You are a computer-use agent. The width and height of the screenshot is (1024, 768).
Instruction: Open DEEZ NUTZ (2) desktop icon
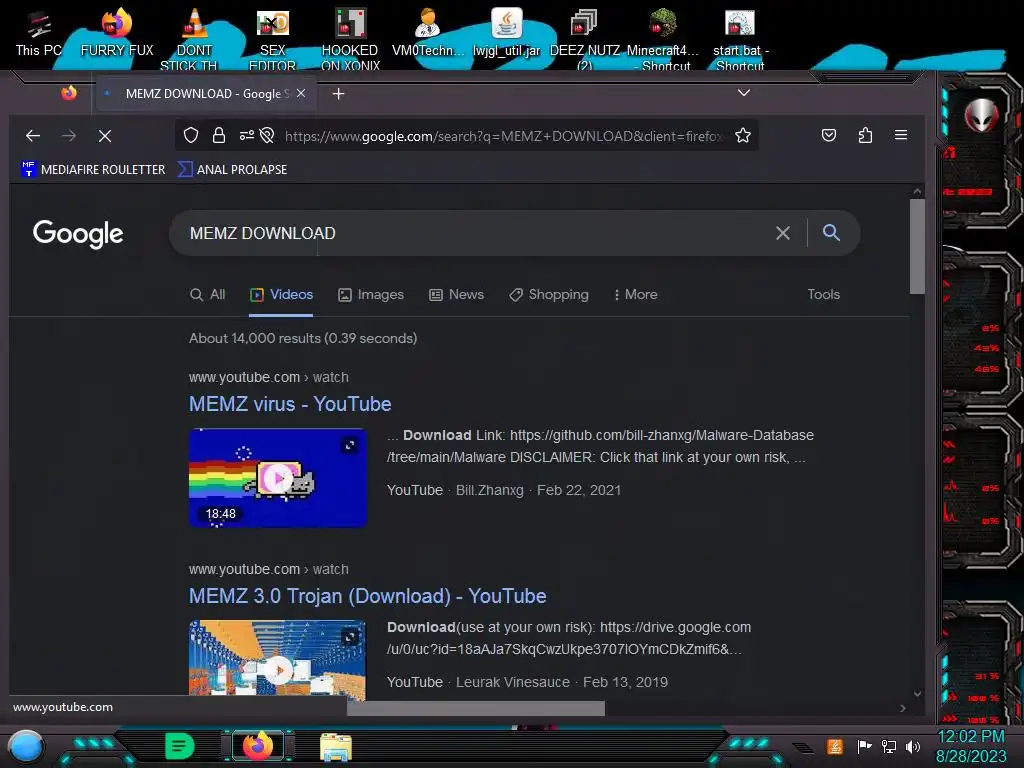point(584,39)
